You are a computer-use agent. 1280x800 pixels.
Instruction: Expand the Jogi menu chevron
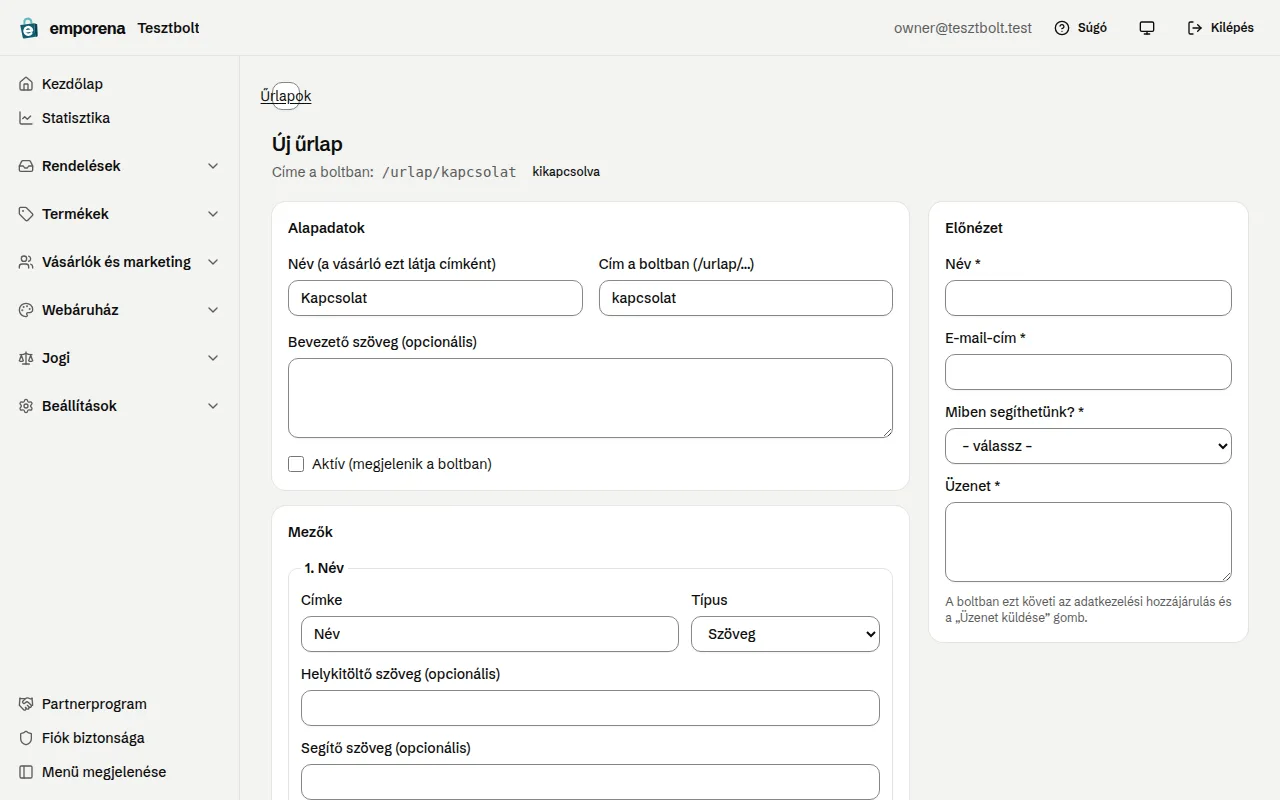click(213, 358)
